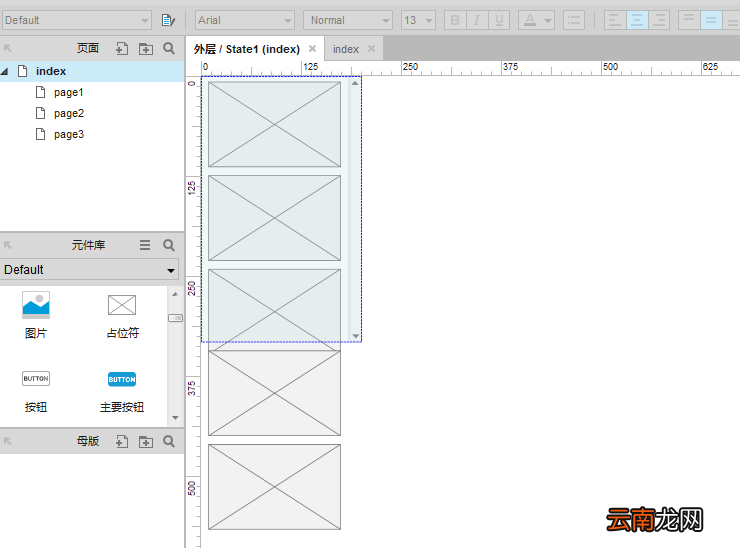Align text left

(x=615, y=20)
